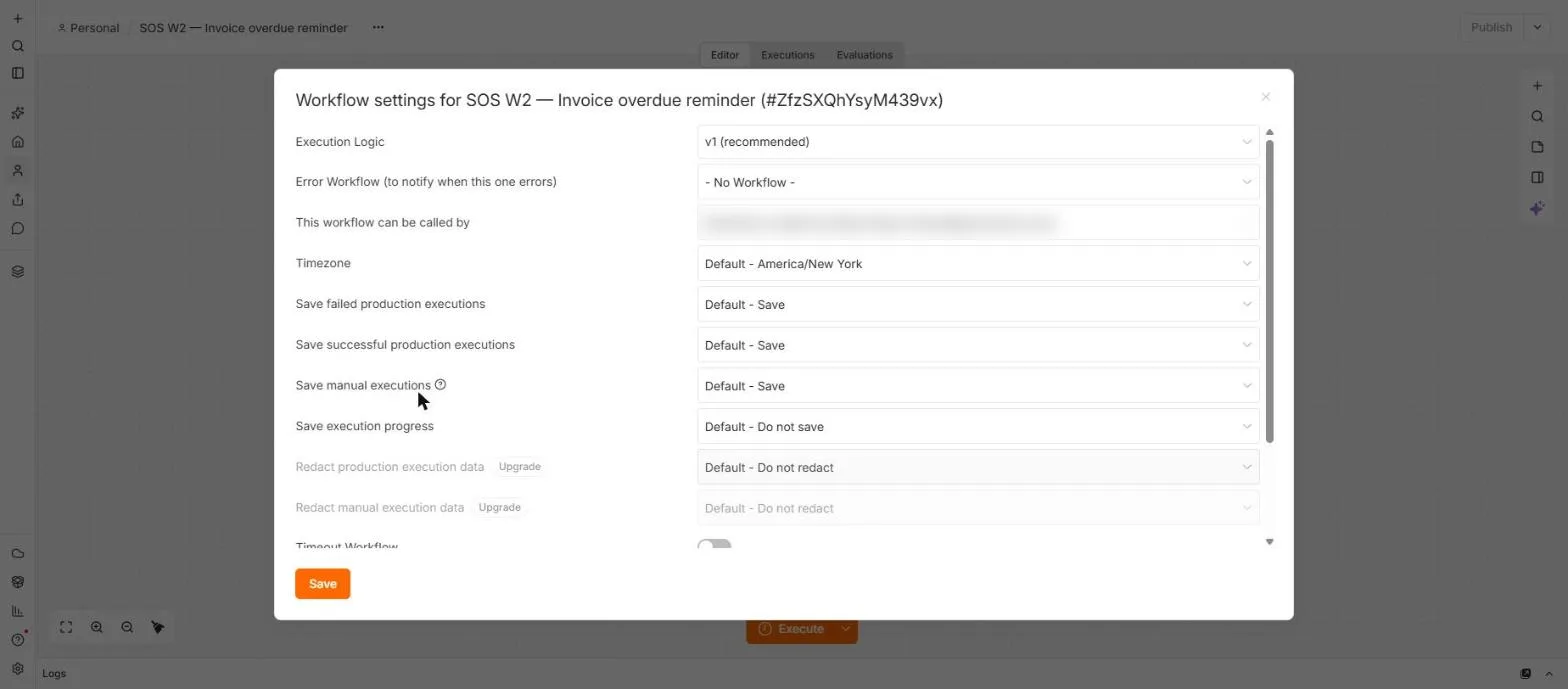Screen dimensions: 1568x689
Task: Add sticky note from right panel
Action: pyautogui.click(x=1537, y=147)
